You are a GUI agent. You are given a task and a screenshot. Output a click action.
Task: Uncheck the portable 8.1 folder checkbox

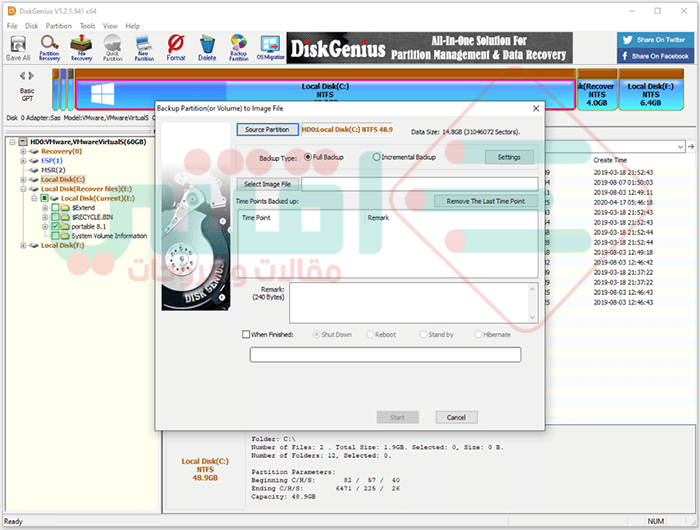55,226
